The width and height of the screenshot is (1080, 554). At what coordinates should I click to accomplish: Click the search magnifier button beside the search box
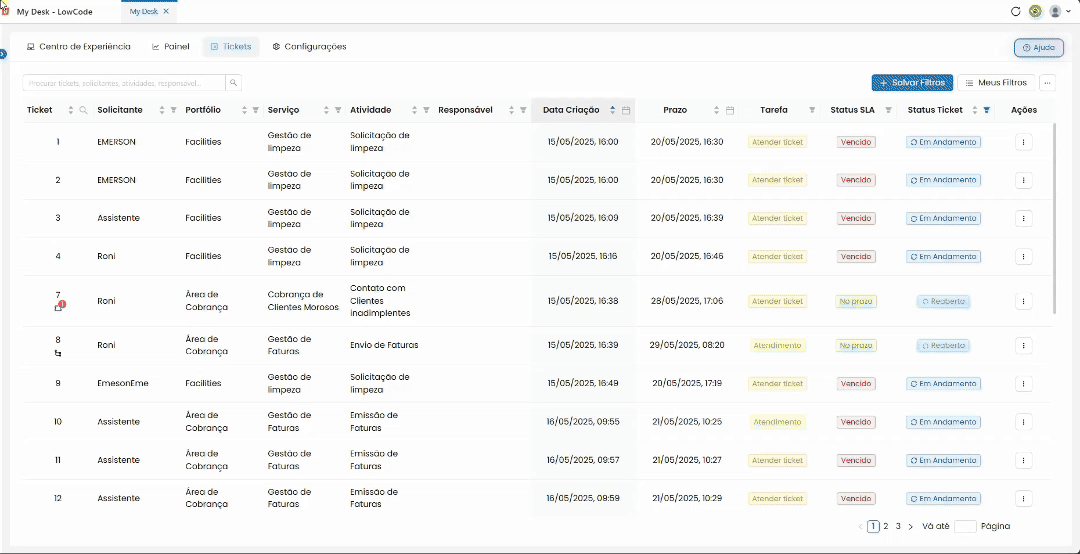(x=233, y=83)
